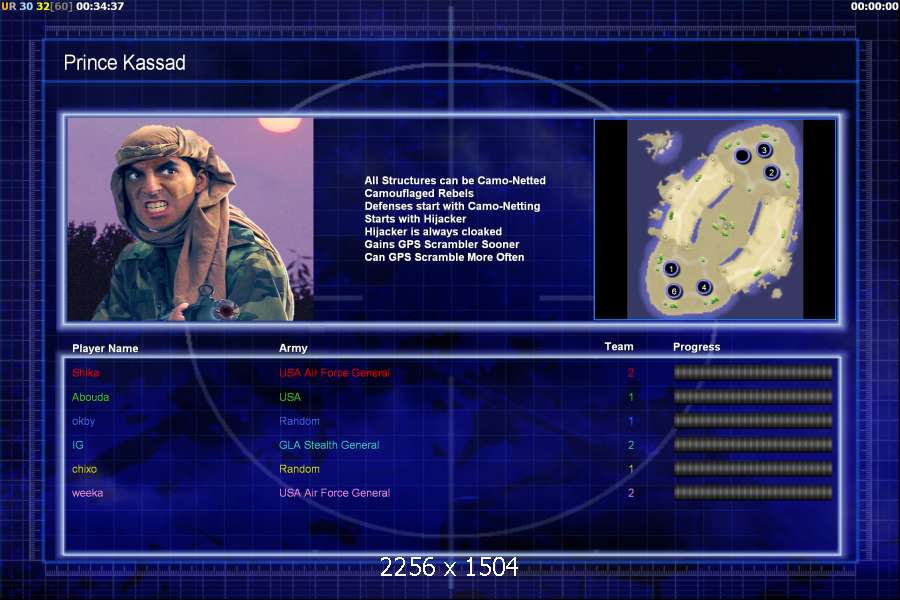Image resolution: width=900 pixels, height=600 pixels.
Task: Click okby's team number 1
Action: (x=631, y=421)
